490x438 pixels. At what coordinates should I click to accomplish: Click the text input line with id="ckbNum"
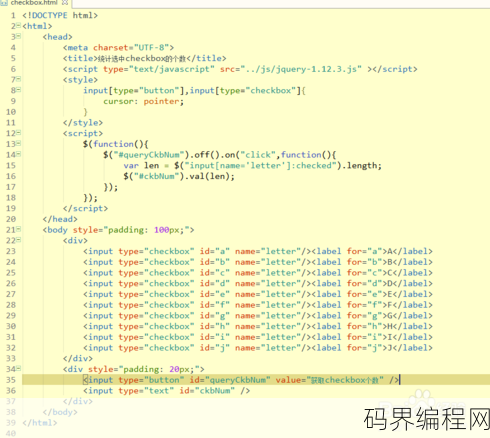coord(167,391)
